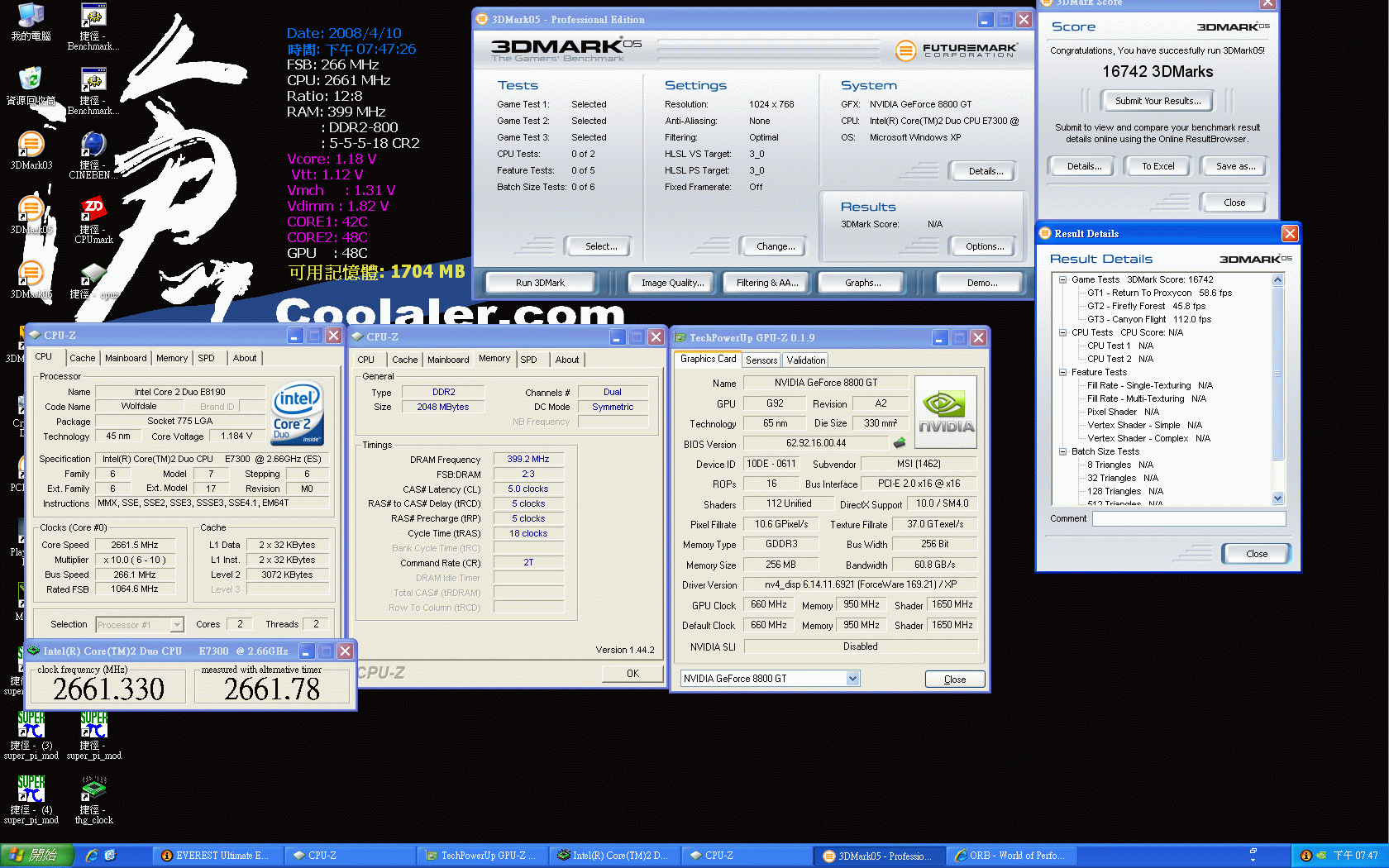Viewport: 1389px width, 868px height.
Task: Collapse the Batch Size Tests tree node
Action: coord(1062,451)
